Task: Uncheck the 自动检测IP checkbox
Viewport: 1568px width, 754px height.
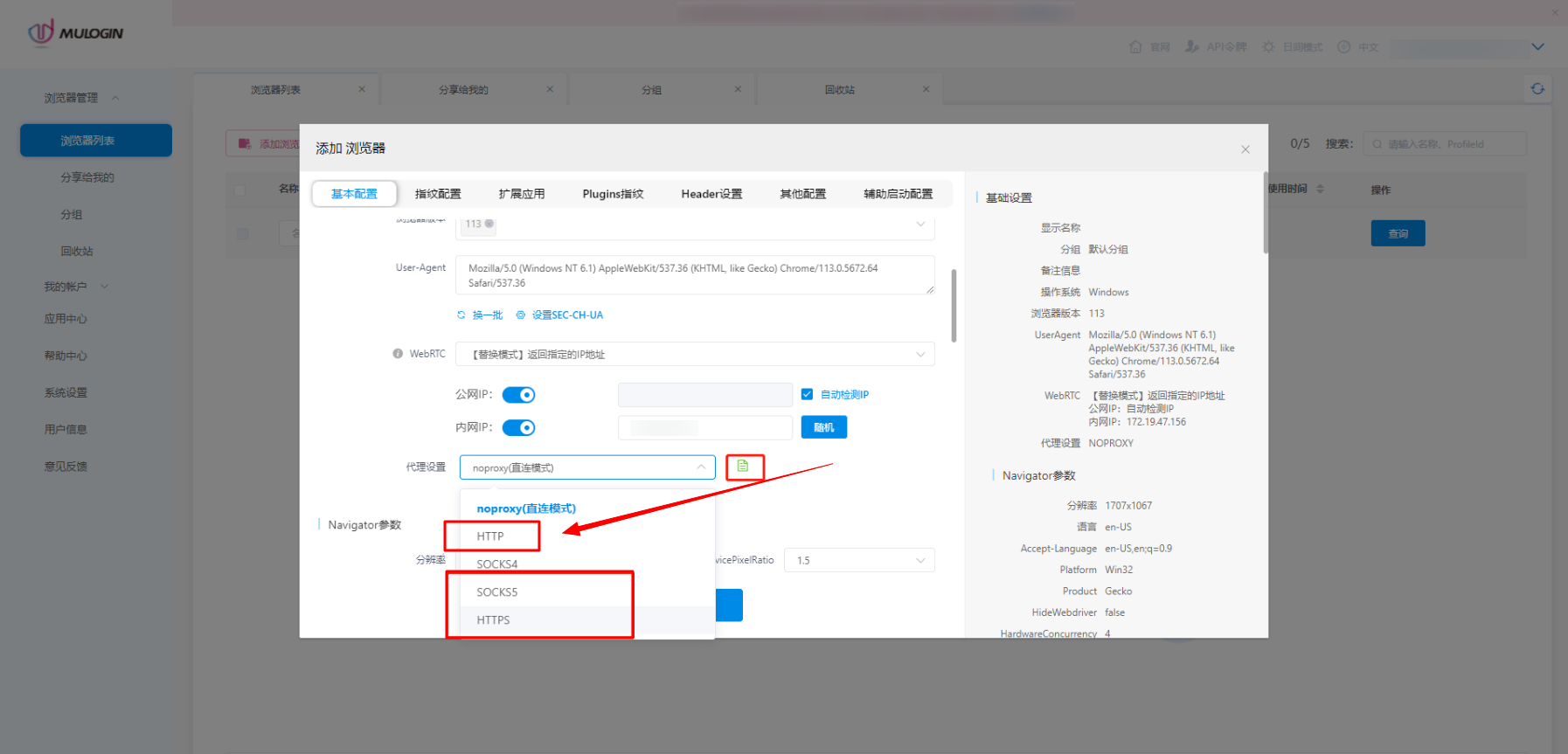Action: point(807,394)
